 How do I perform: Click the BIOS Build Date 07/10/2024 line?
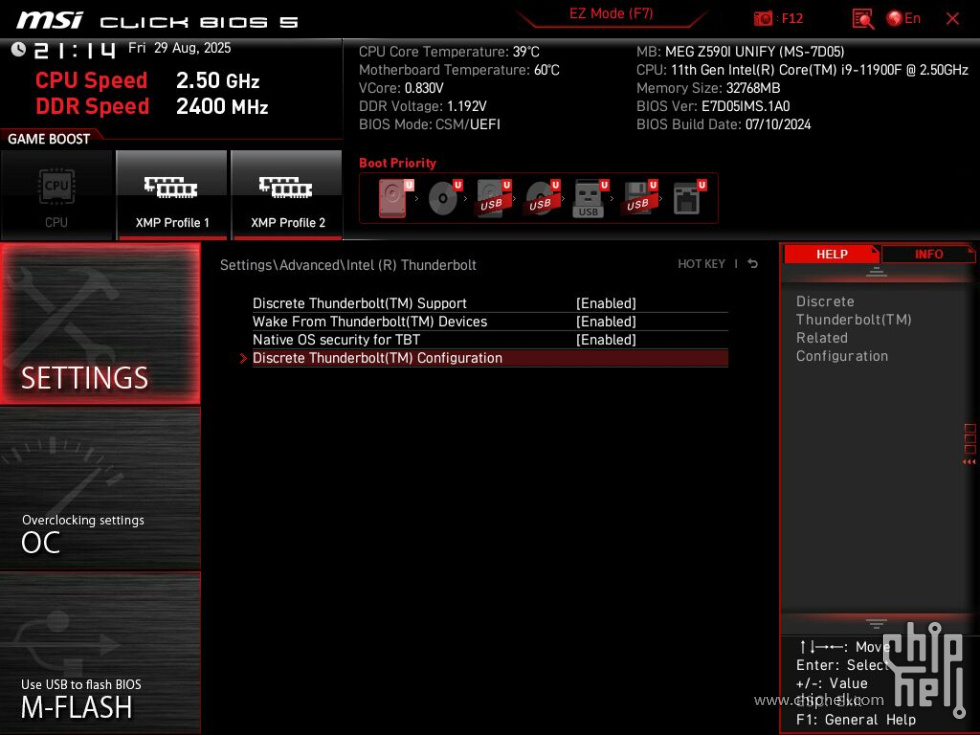(723, 124)
